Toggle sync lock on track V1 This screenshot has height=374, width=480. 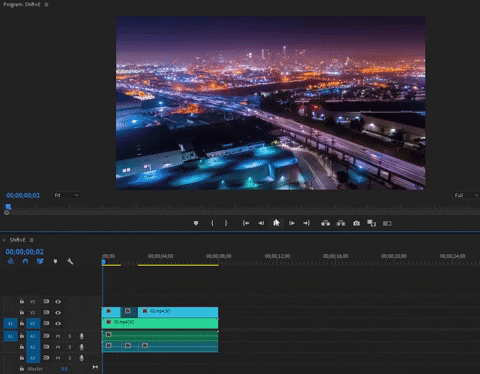click(46, 323)
